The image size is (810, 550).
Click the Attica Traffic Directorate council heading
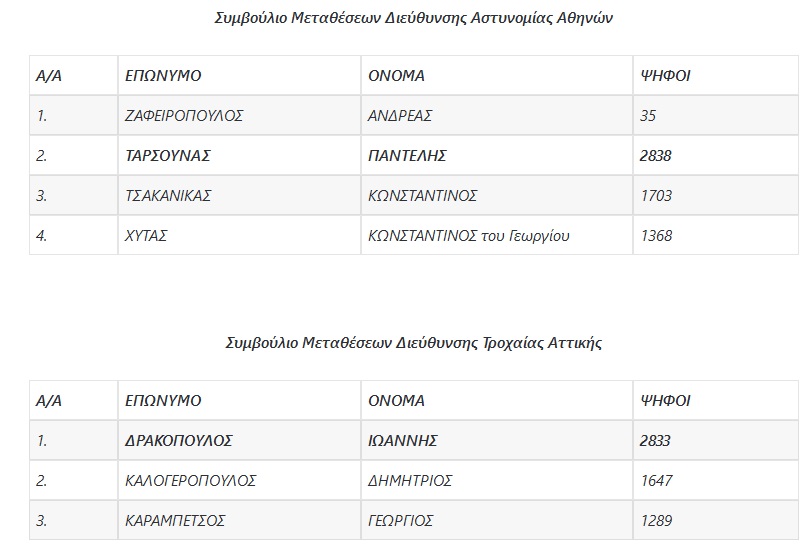[x=413, y=343]
